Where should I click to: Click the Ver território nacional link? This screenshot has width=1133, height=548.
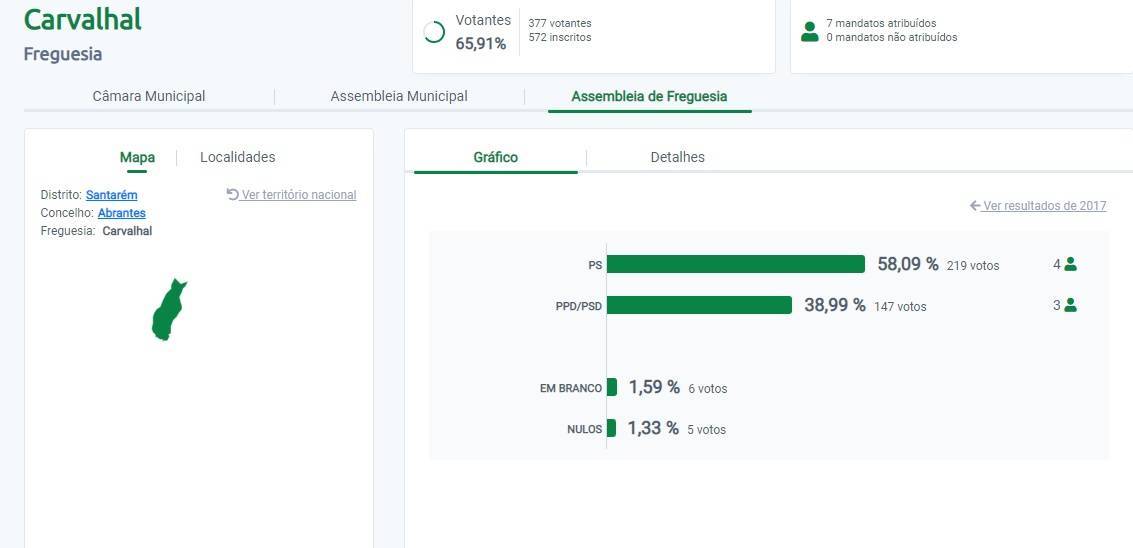coord(298,195)
